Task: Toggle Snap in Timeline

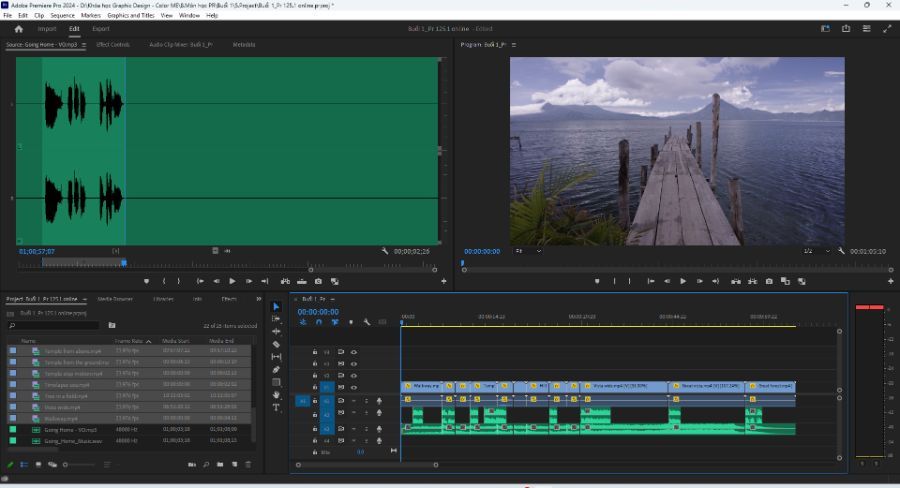Action: (x=319, y=322)
